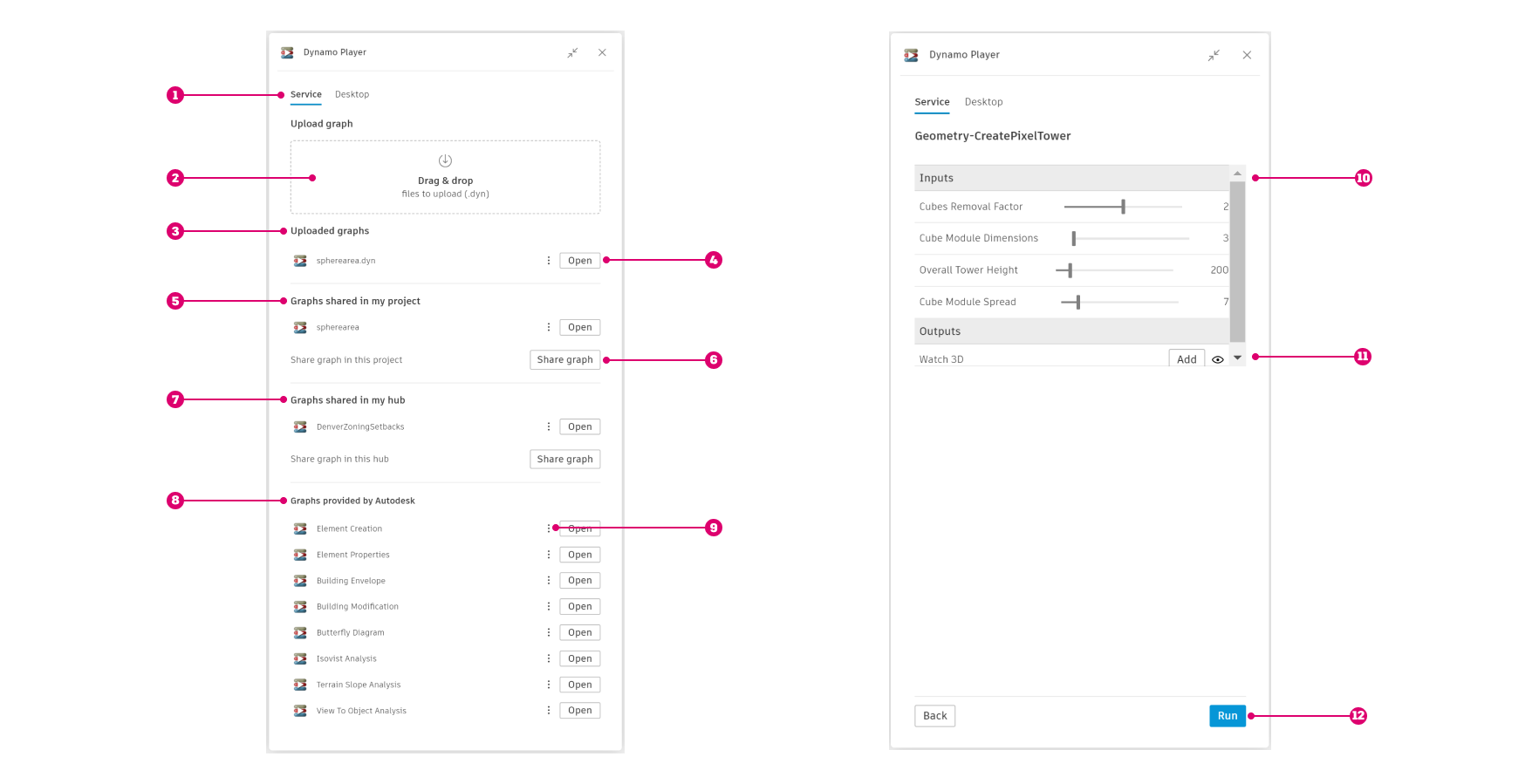Click Overall Tower Height value 200
This screenshot has height=784, width=1539.
(1219, 270)
